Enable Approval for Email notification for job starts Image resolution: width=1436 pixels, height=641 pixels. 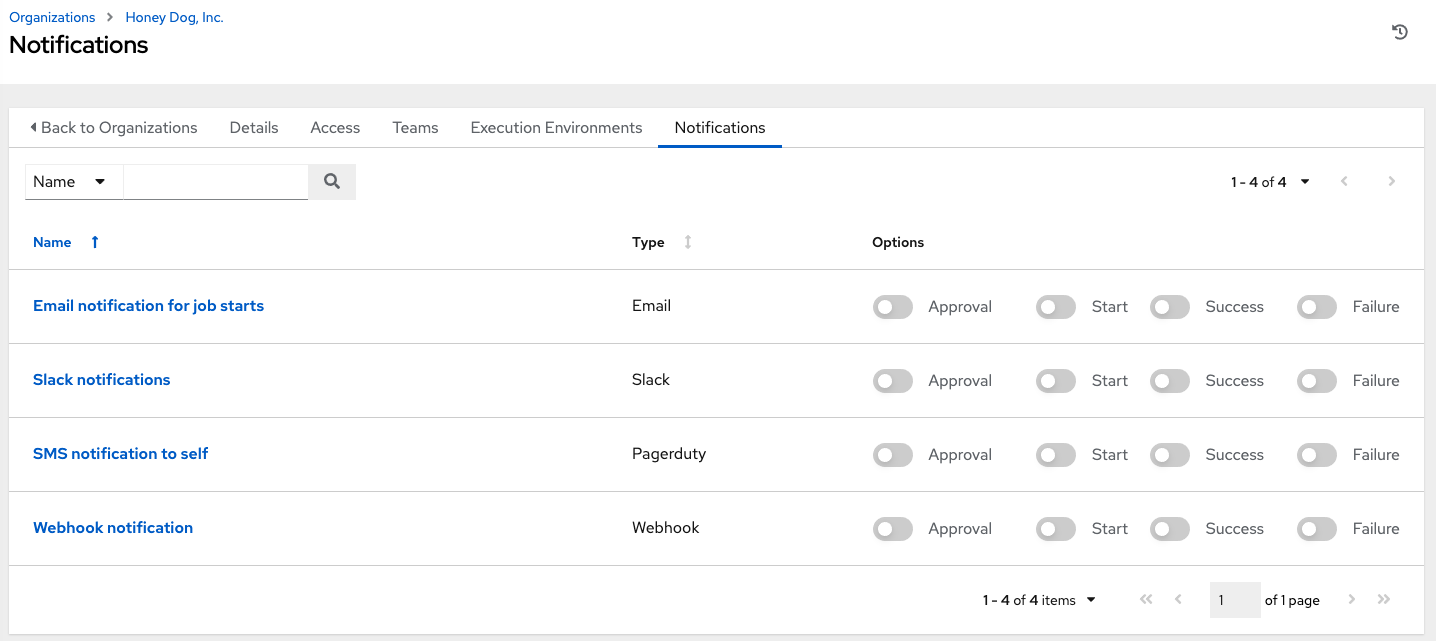point(892,307)
